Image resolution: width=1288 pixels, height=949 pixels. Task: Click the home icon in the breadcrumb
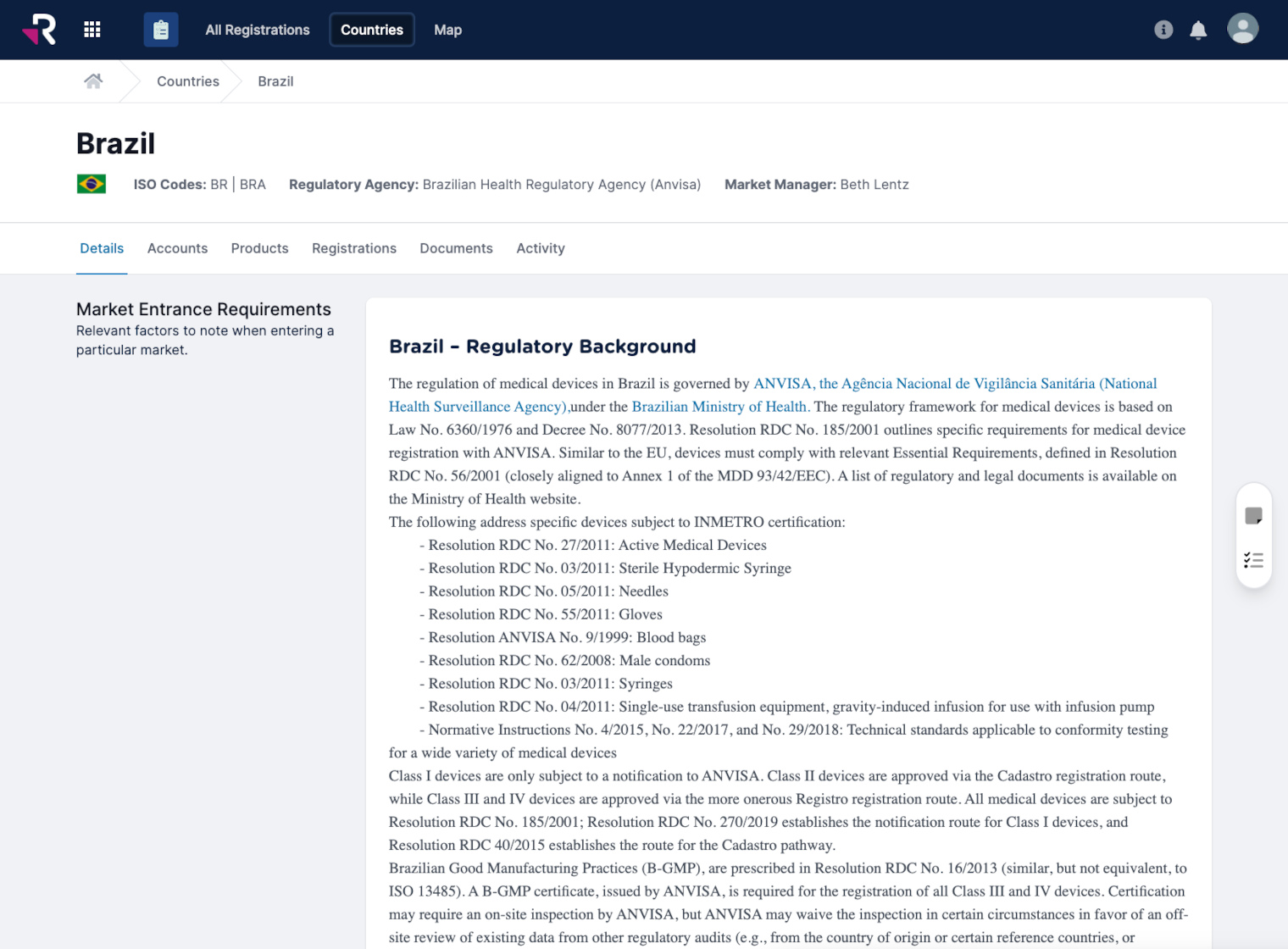(93, 80)
